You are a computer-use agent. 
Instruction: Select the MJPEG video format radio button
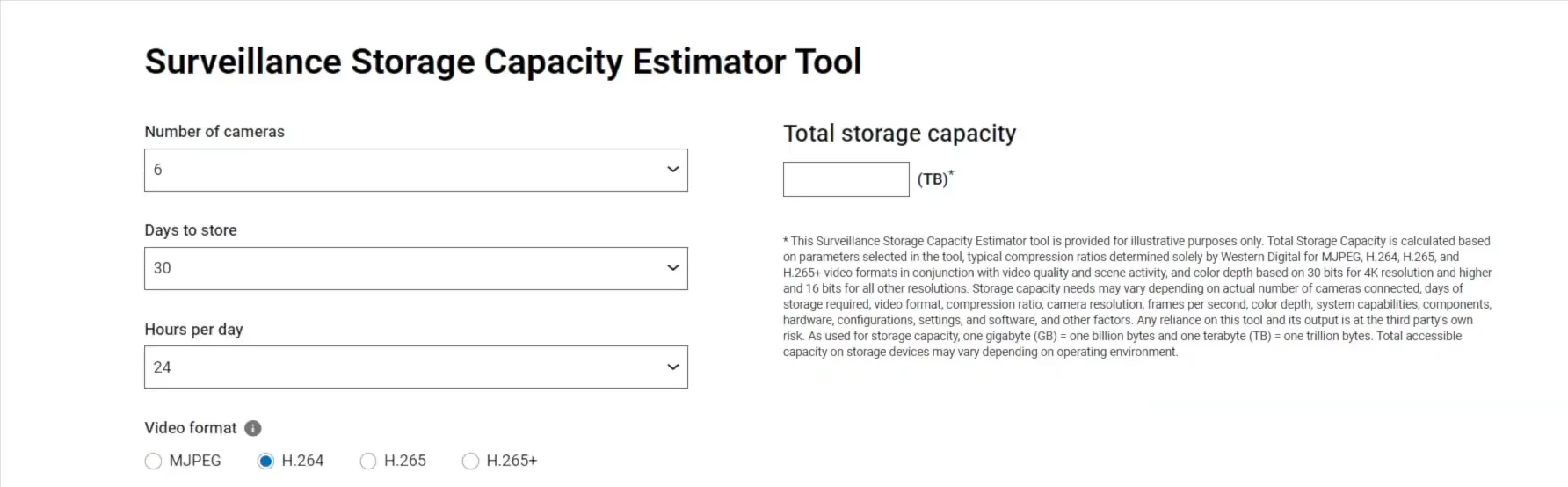pyautogui.click(x=153, y=462)
